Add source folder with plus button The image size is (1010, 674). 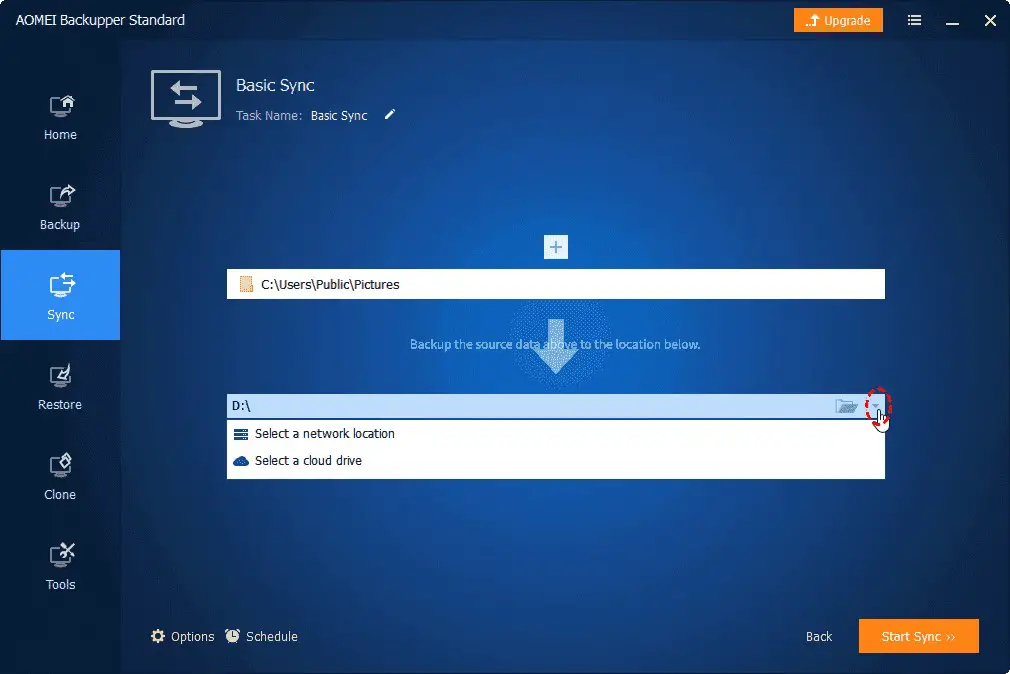(556, 247)
